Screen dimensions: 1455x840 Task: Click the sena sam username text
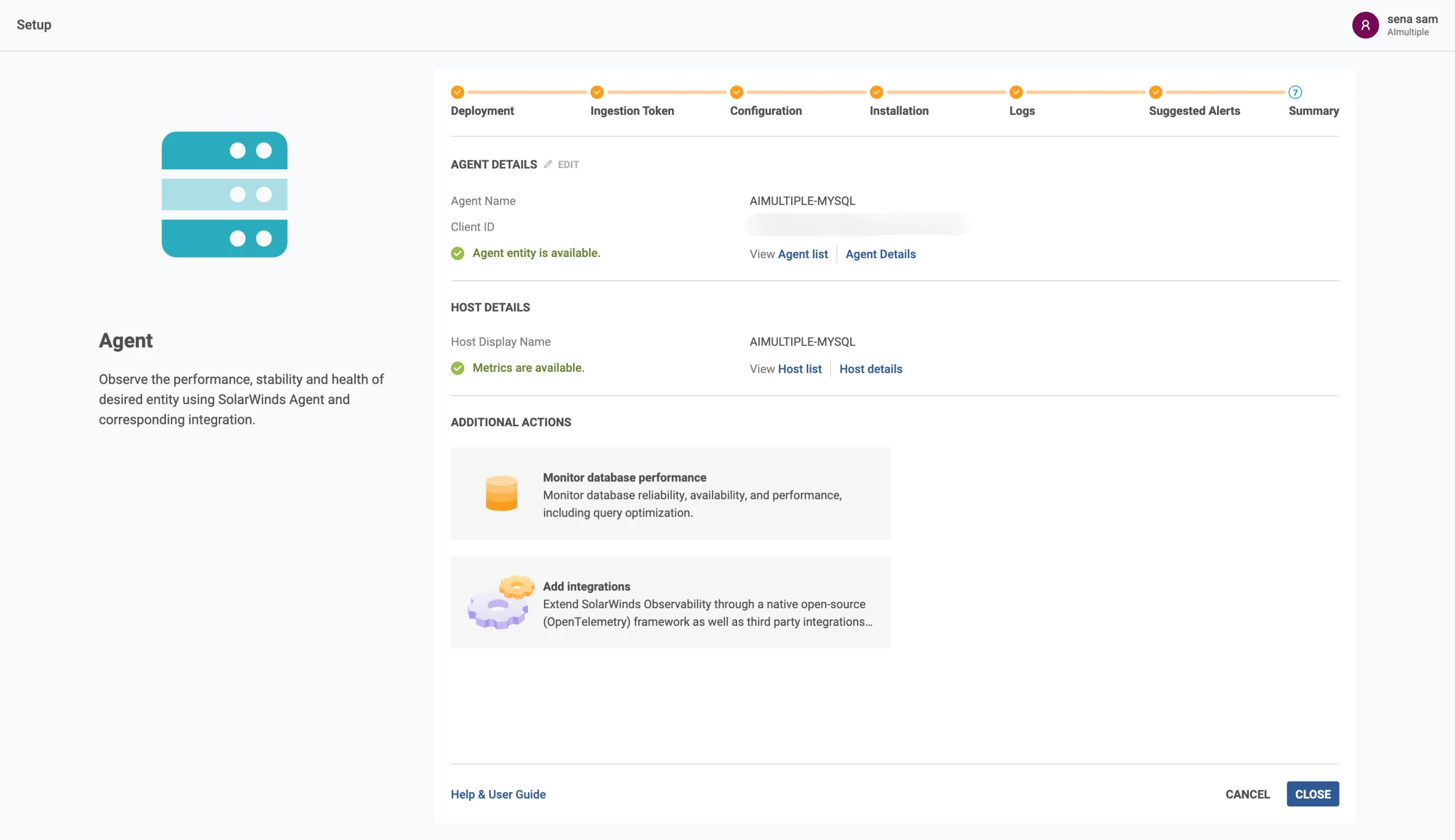tap(1412, 19)
